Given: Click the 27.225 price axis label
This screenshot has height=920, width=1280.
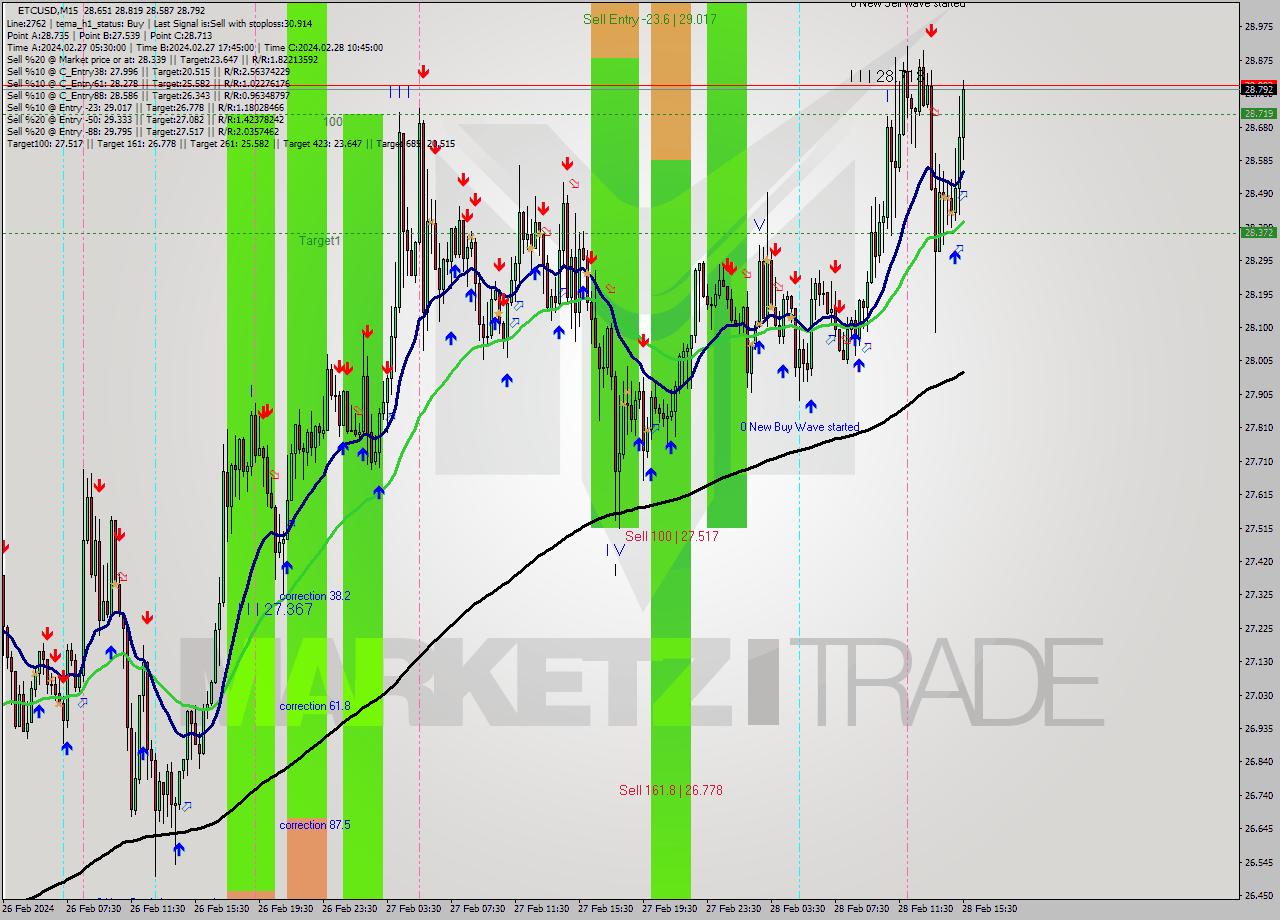Looking at the screenshot, I should [1258, 629].
